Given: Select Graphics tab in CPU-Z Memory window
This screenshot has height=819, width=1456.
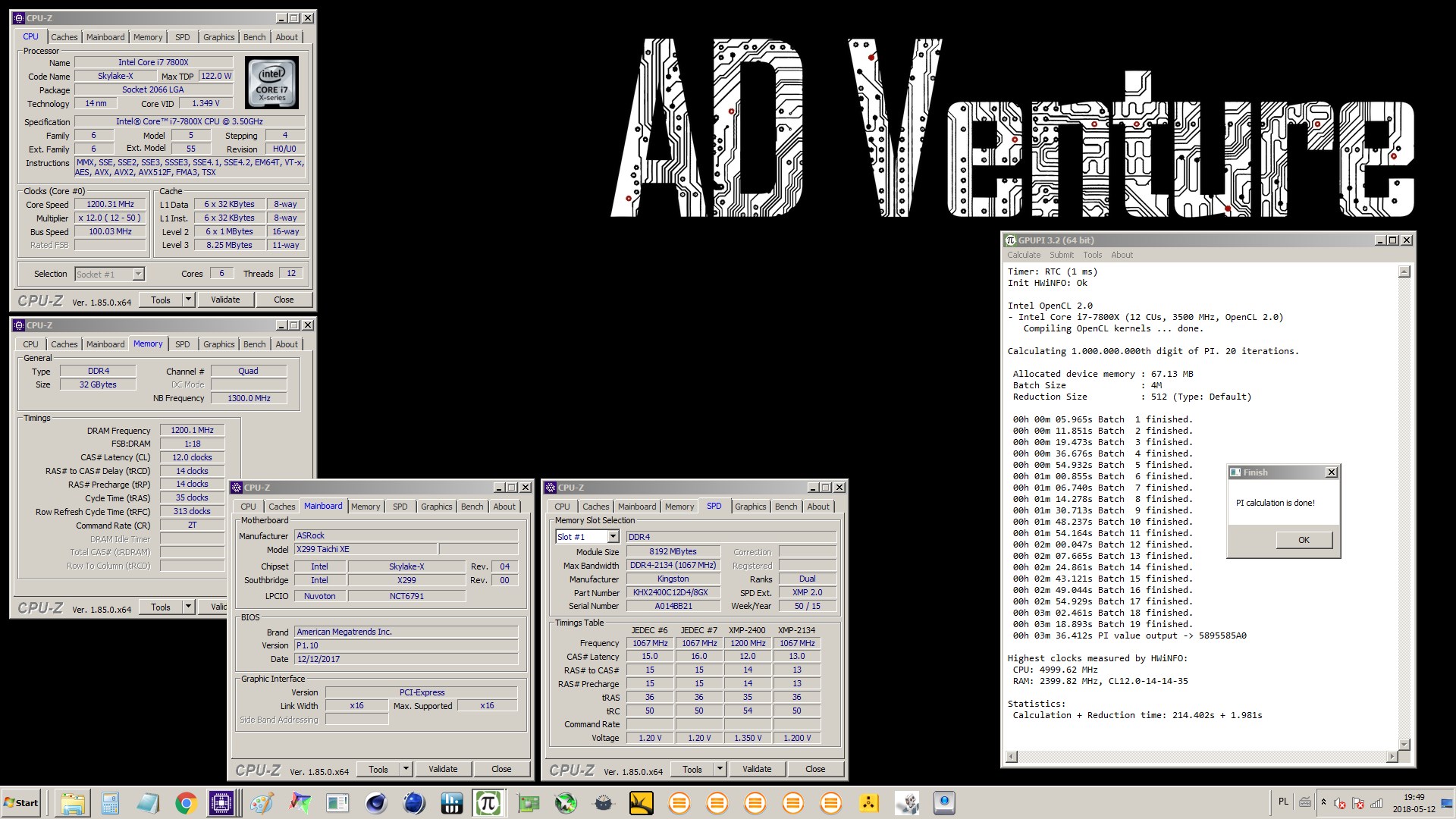Looking at the screenshot, I should coord(218,344).
